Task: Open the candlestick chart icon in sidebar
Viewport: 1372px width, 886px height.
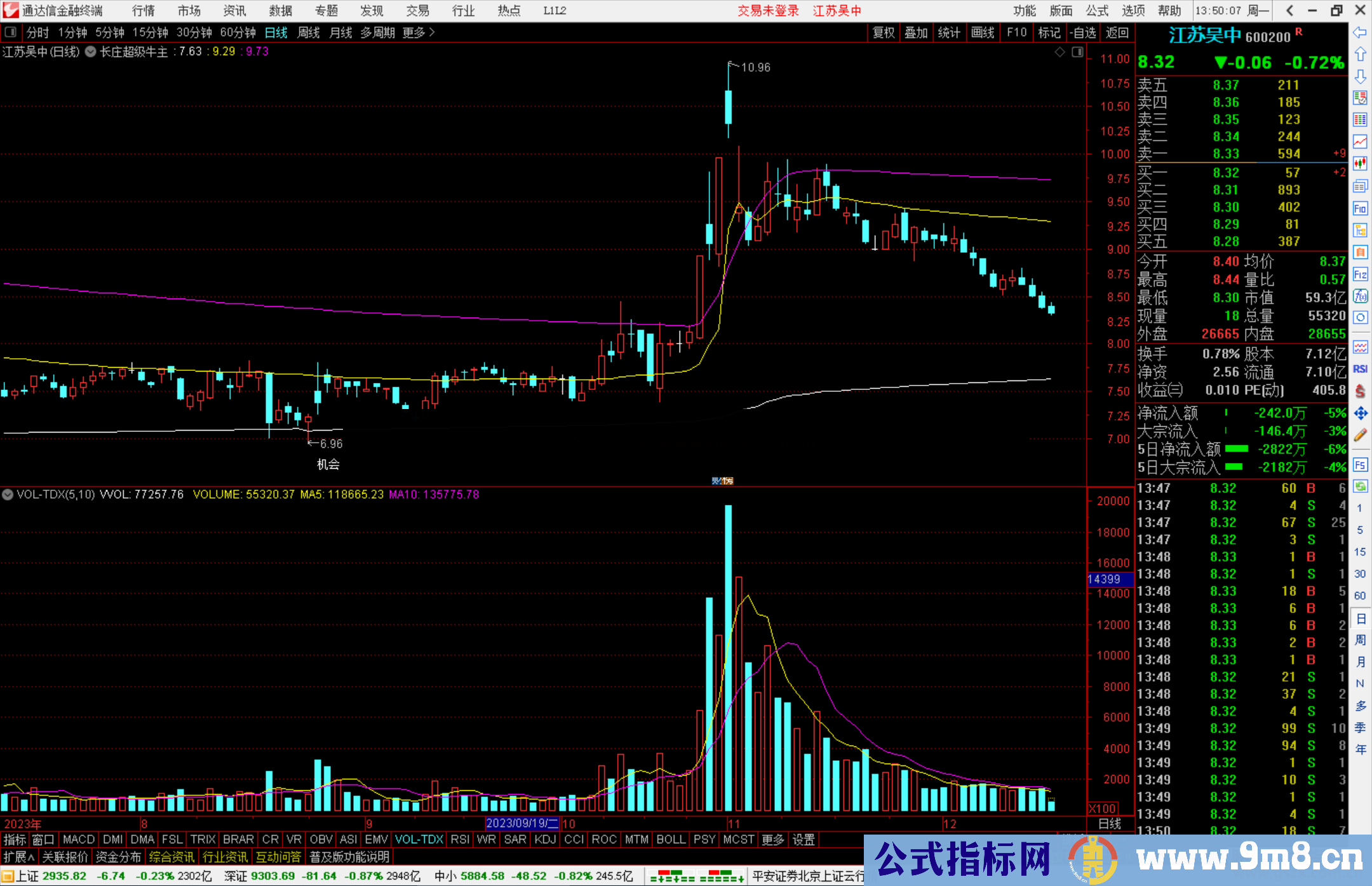Action: point(1360,164)
